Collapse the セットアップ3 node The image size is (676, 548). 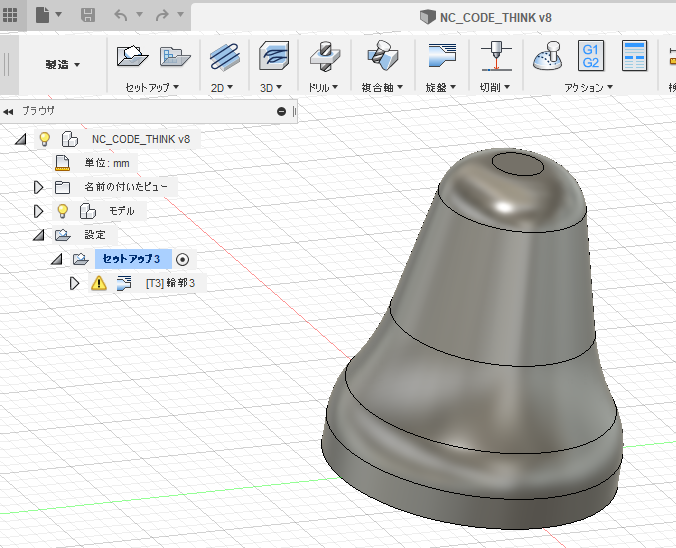click(56, 259)
